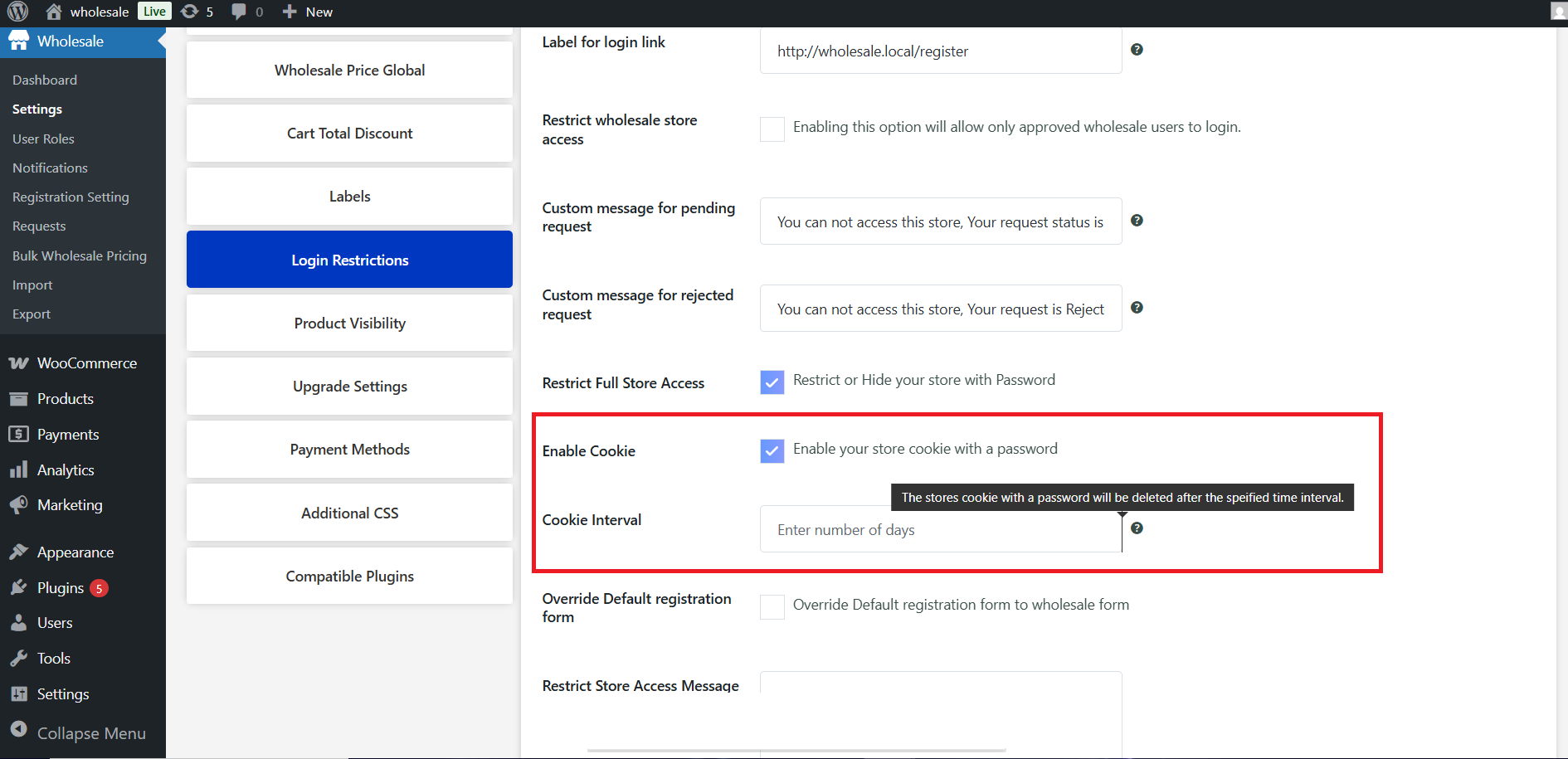Open the Compatible Plugins tab
This screenshot has height=759, width=1568.
pos(349,577)
